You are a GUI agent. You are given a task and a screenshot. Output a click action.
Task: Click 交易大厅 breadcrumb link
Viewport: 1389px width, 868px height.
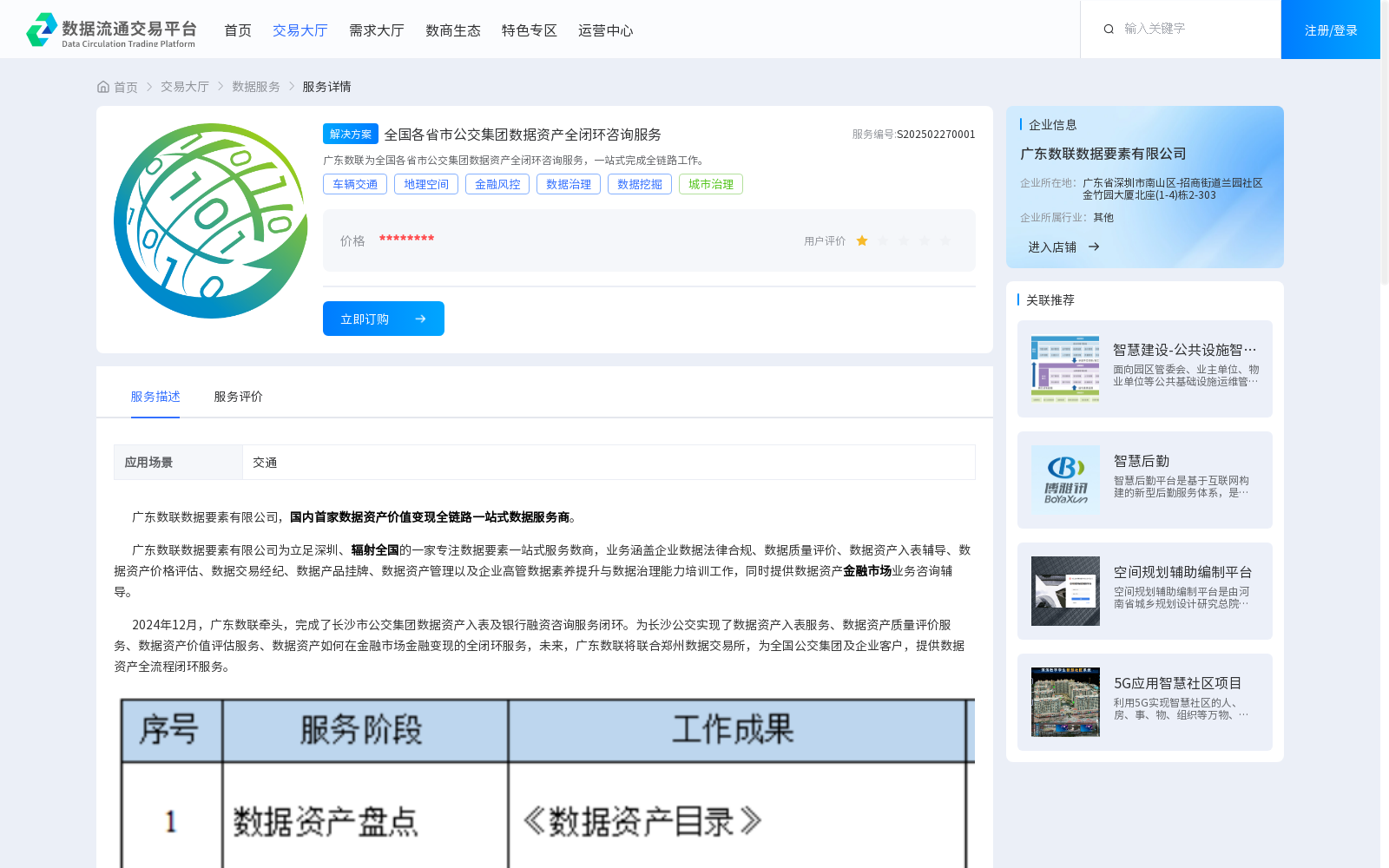point(185,87)
